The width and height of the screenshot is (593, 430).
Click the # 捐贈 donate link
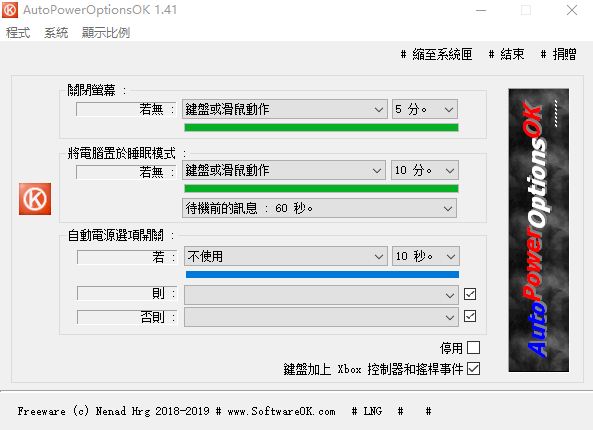[558, 54]
